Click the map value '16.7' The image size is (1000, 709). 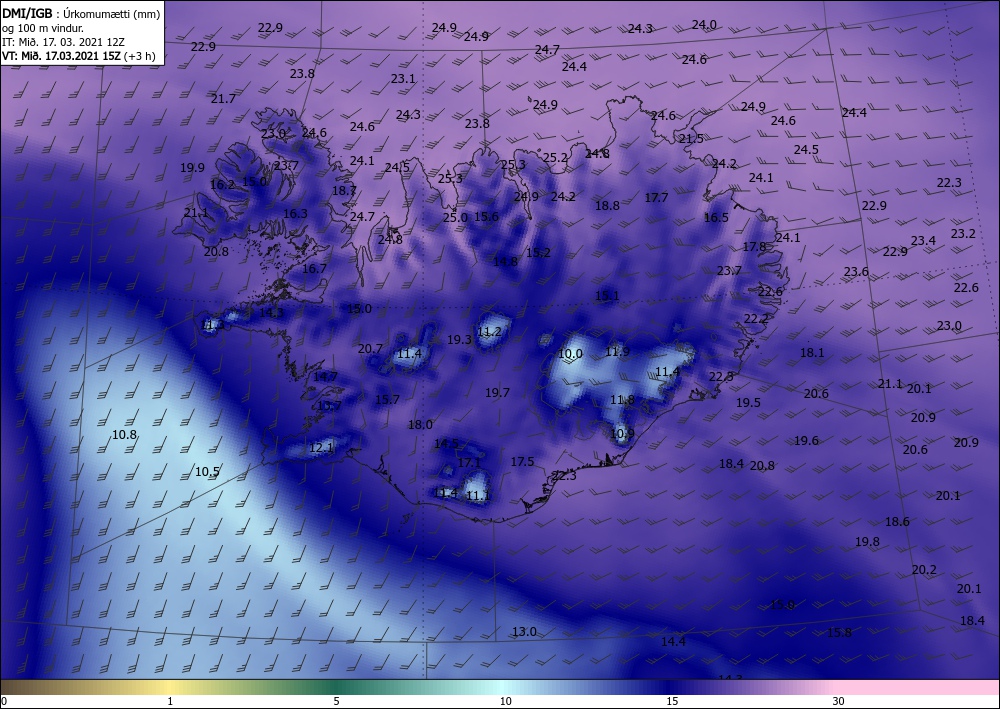pos(314,268)
